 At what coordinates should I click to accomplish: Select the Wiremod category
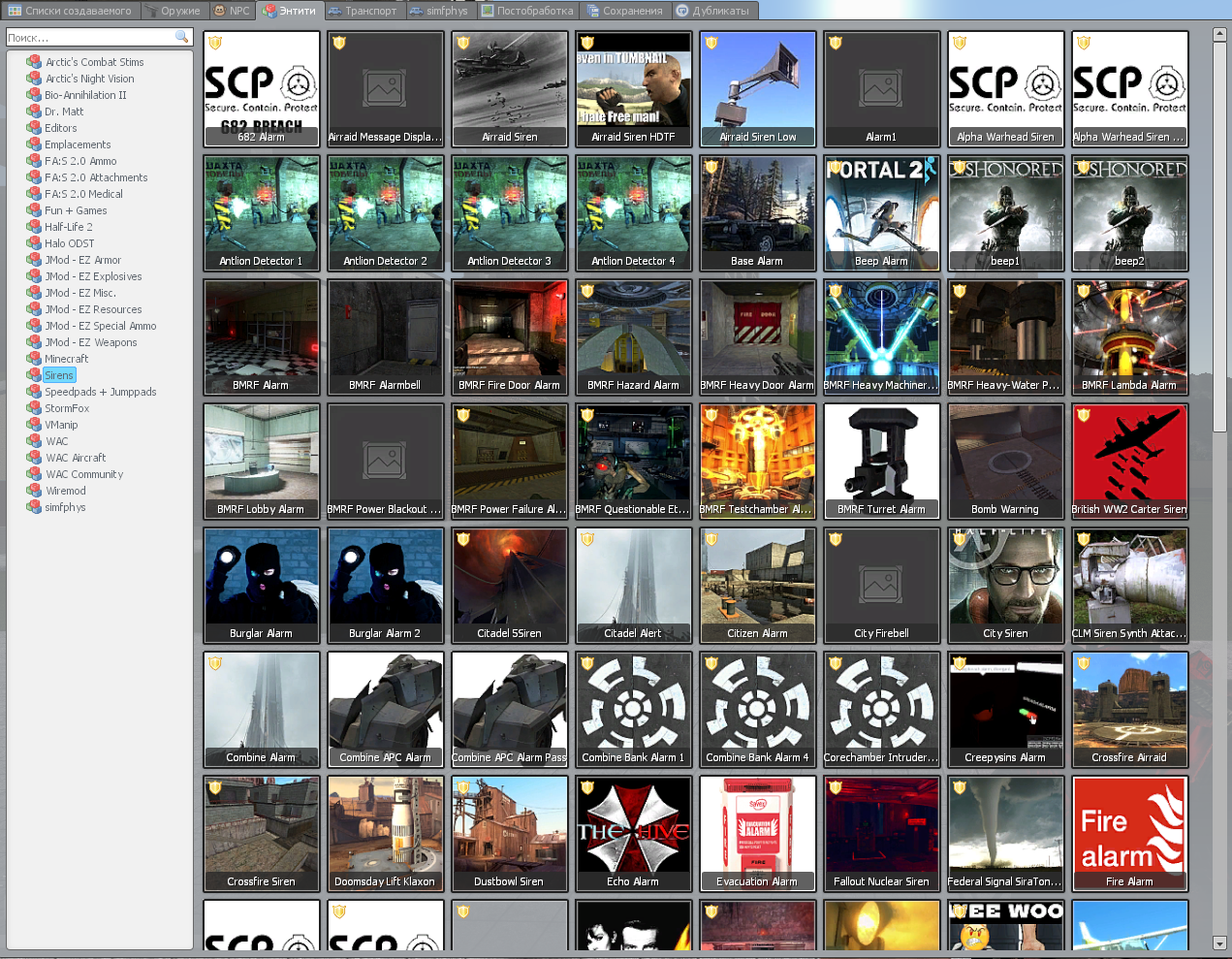tap(65, 491)
